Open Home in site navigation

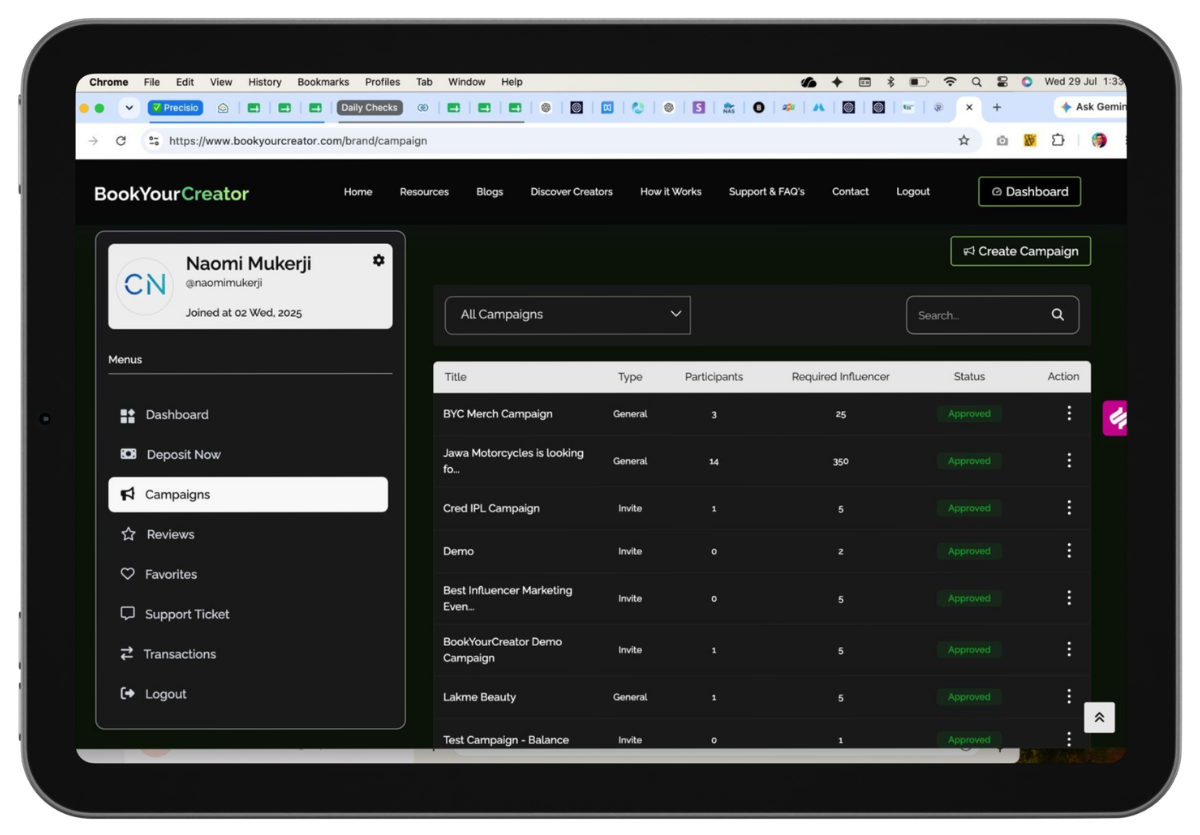pyautogui.click(x=358, y=192)
